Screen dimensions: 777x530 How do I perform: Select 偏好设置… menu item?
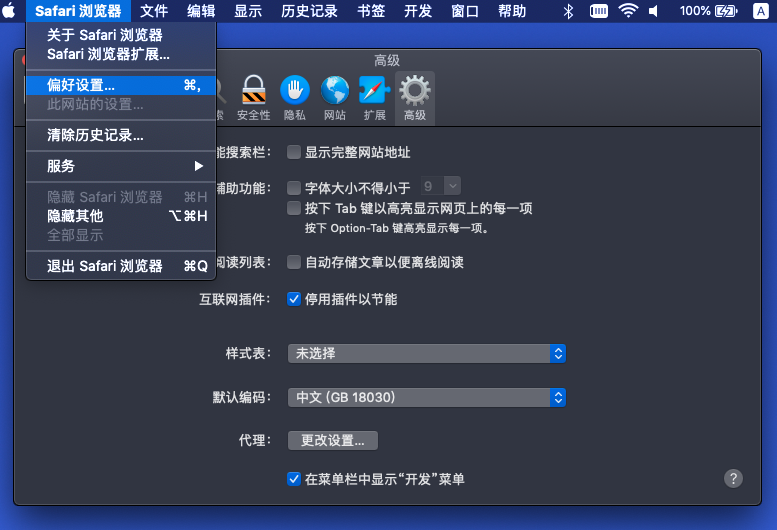pos(121,85)
